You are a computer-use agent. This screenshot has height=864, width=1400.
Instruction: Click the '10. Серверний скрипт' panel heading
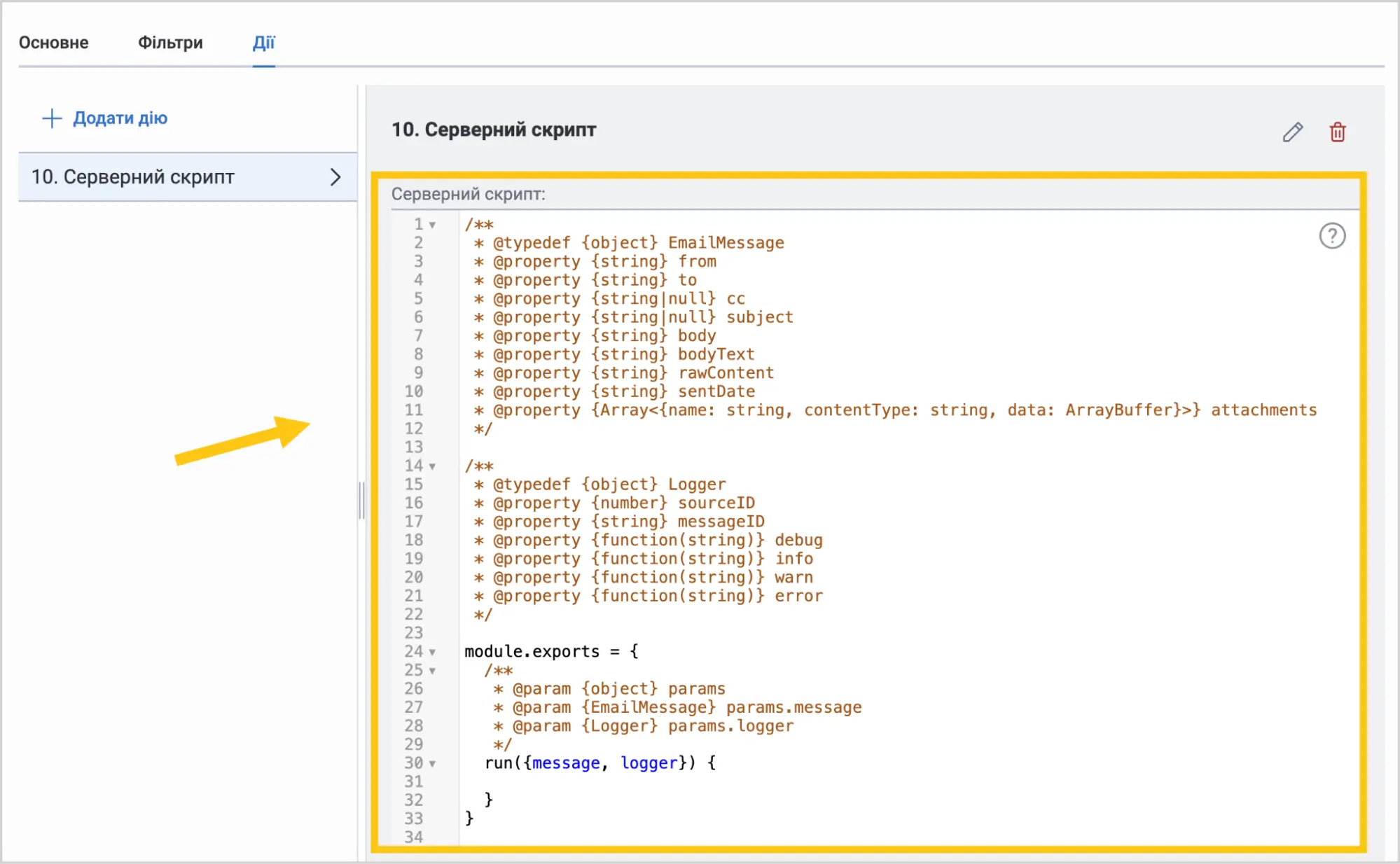click(x=494, y=130)
